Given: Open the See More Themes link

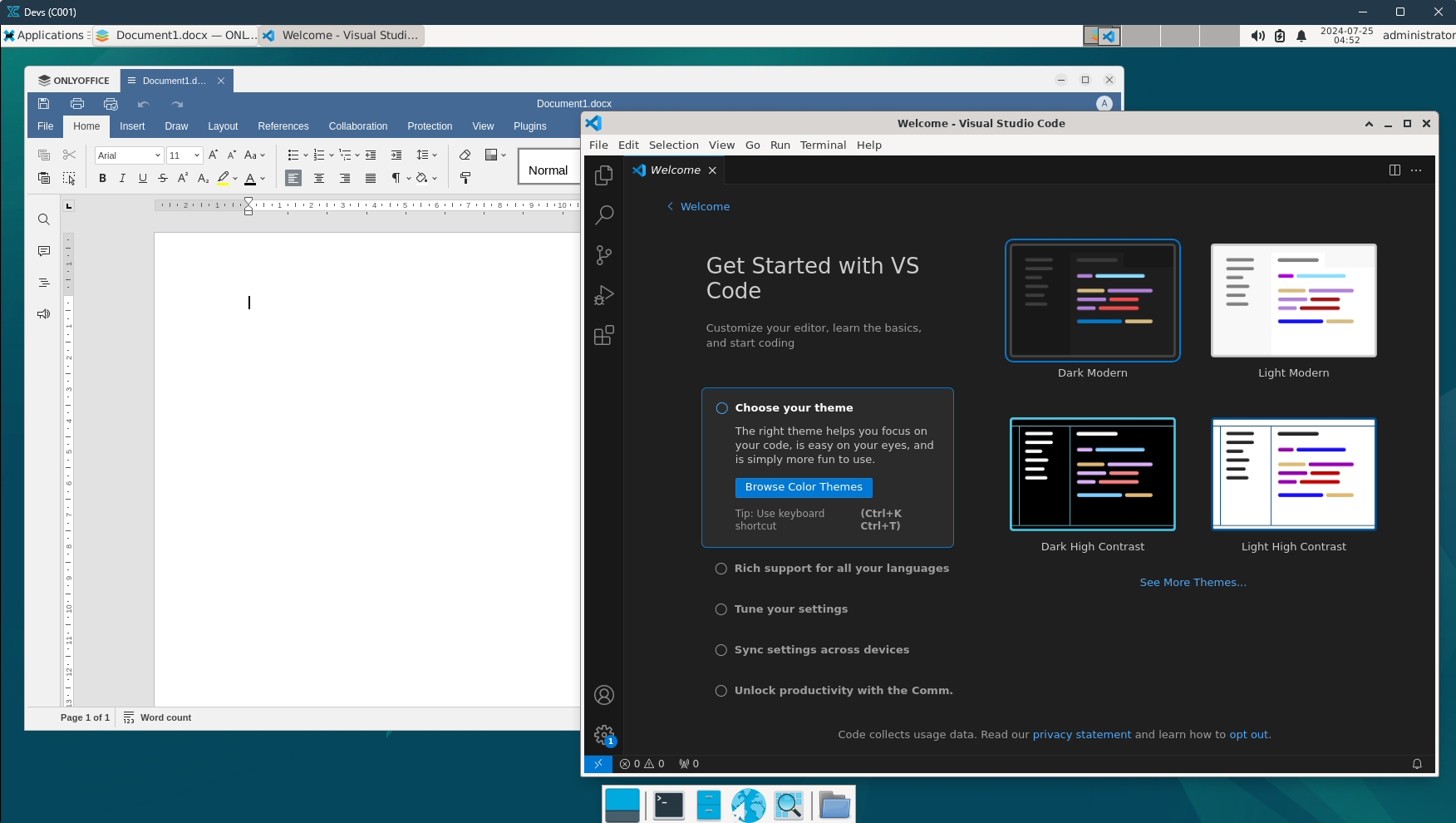Looking at the screenshot, I should (x=1193, y=583).
